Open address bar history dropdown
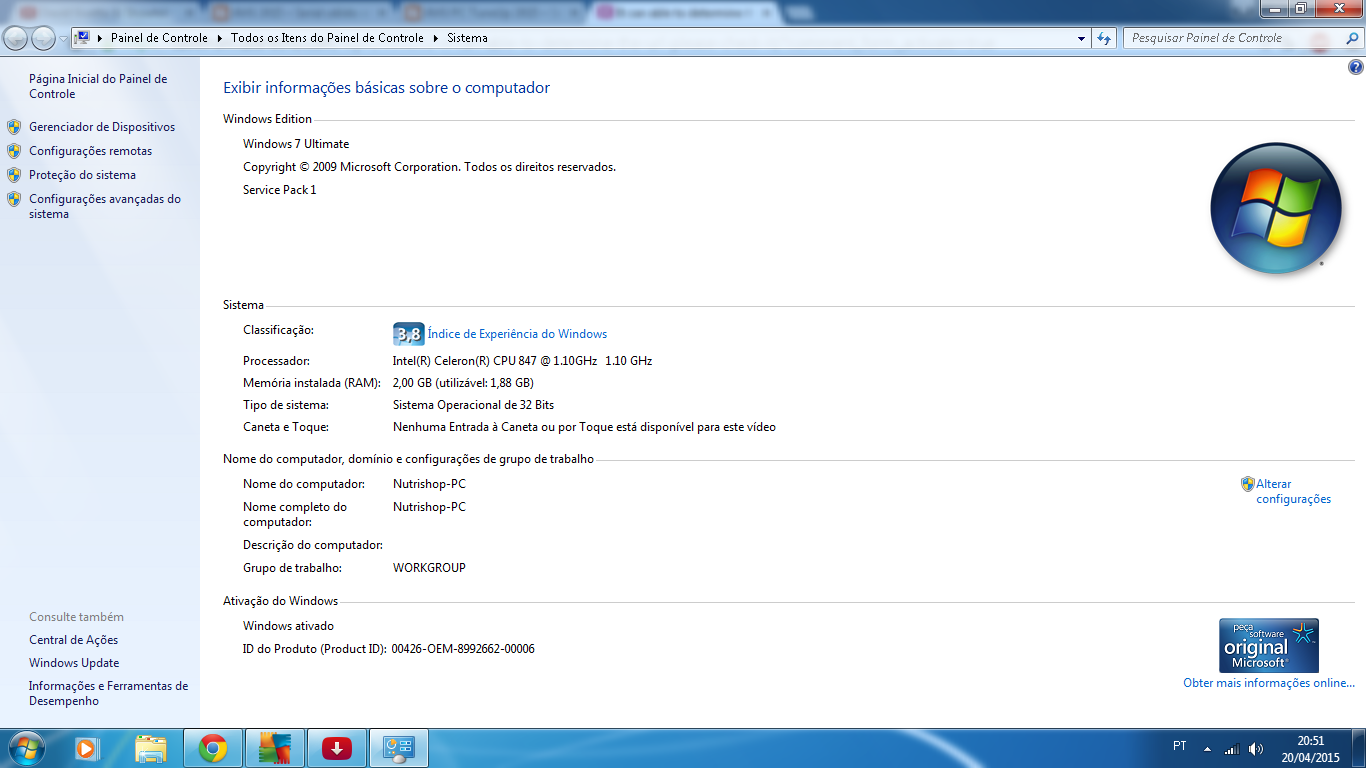1366x768 pixels. tap(1081, 38)
